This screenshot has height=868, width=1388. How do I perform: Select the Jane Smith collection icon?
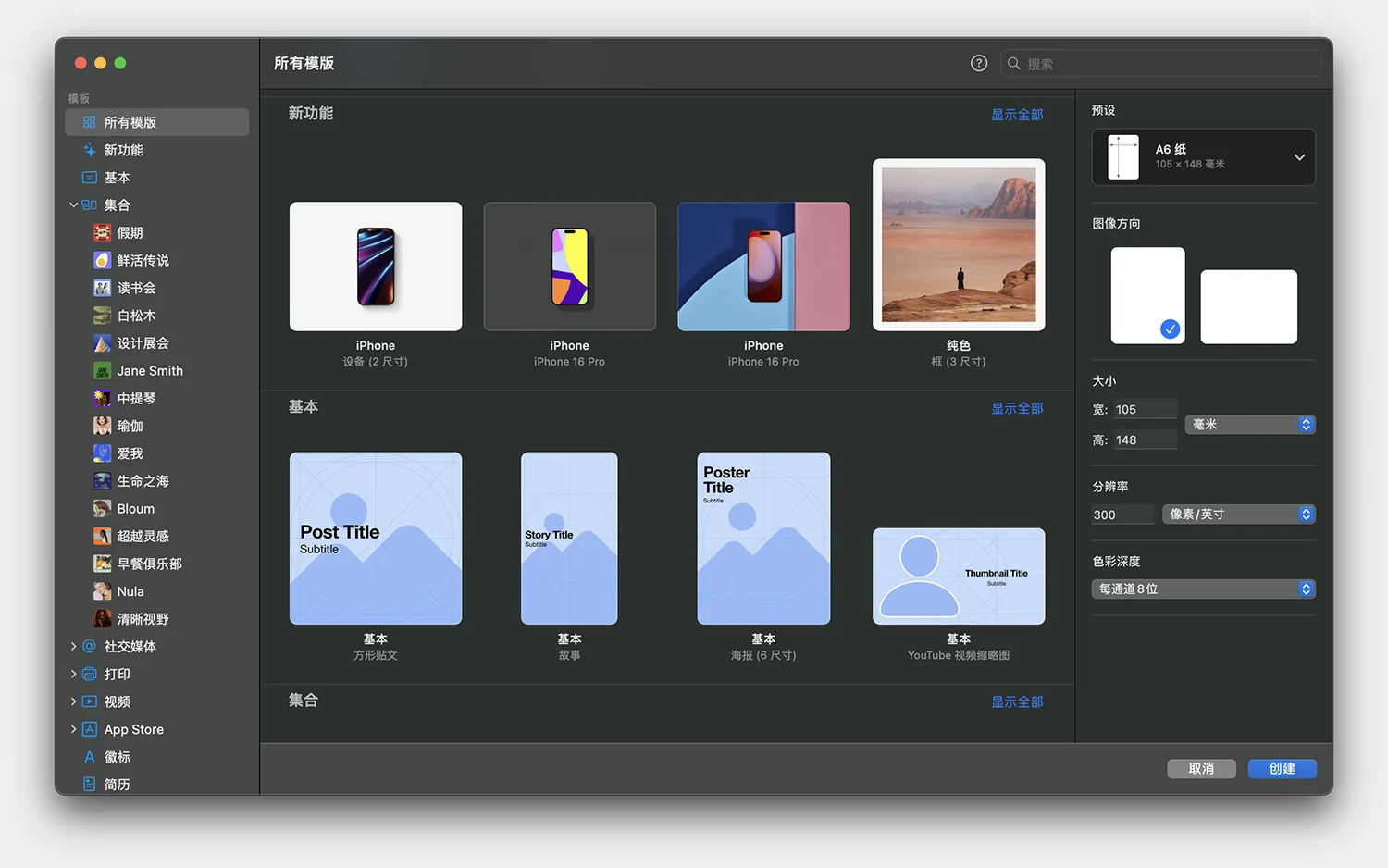click(x=103, y=371)
